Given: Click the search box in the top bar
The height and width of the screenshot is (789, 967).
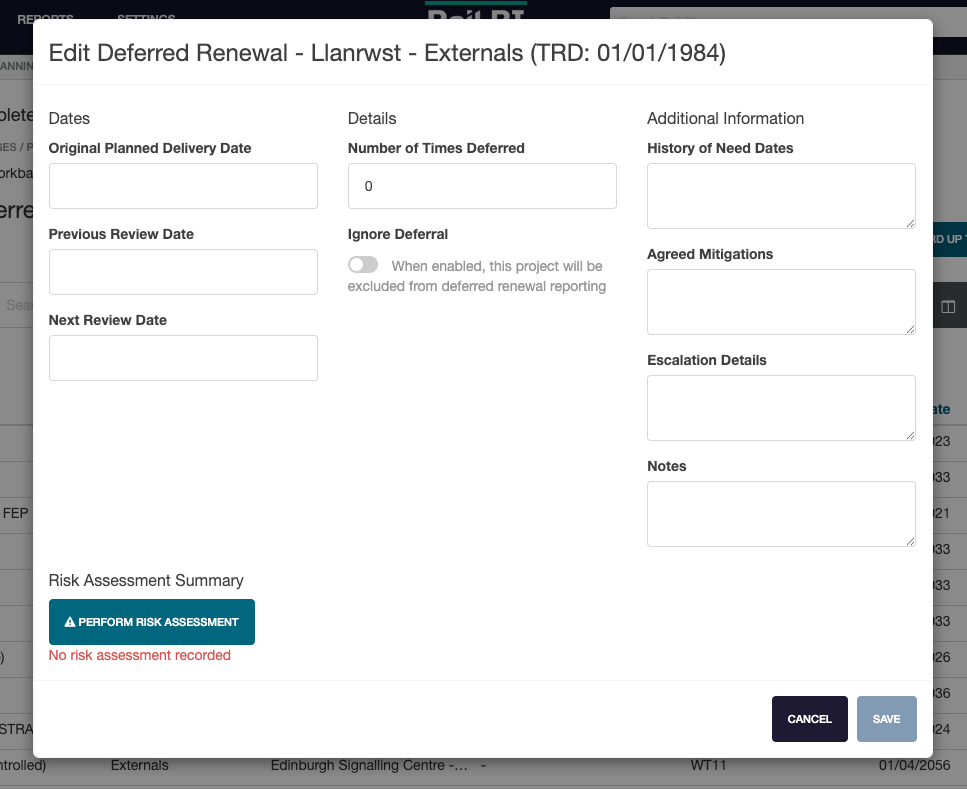Looking at the screenshot, I should click(x=780, y=19).
